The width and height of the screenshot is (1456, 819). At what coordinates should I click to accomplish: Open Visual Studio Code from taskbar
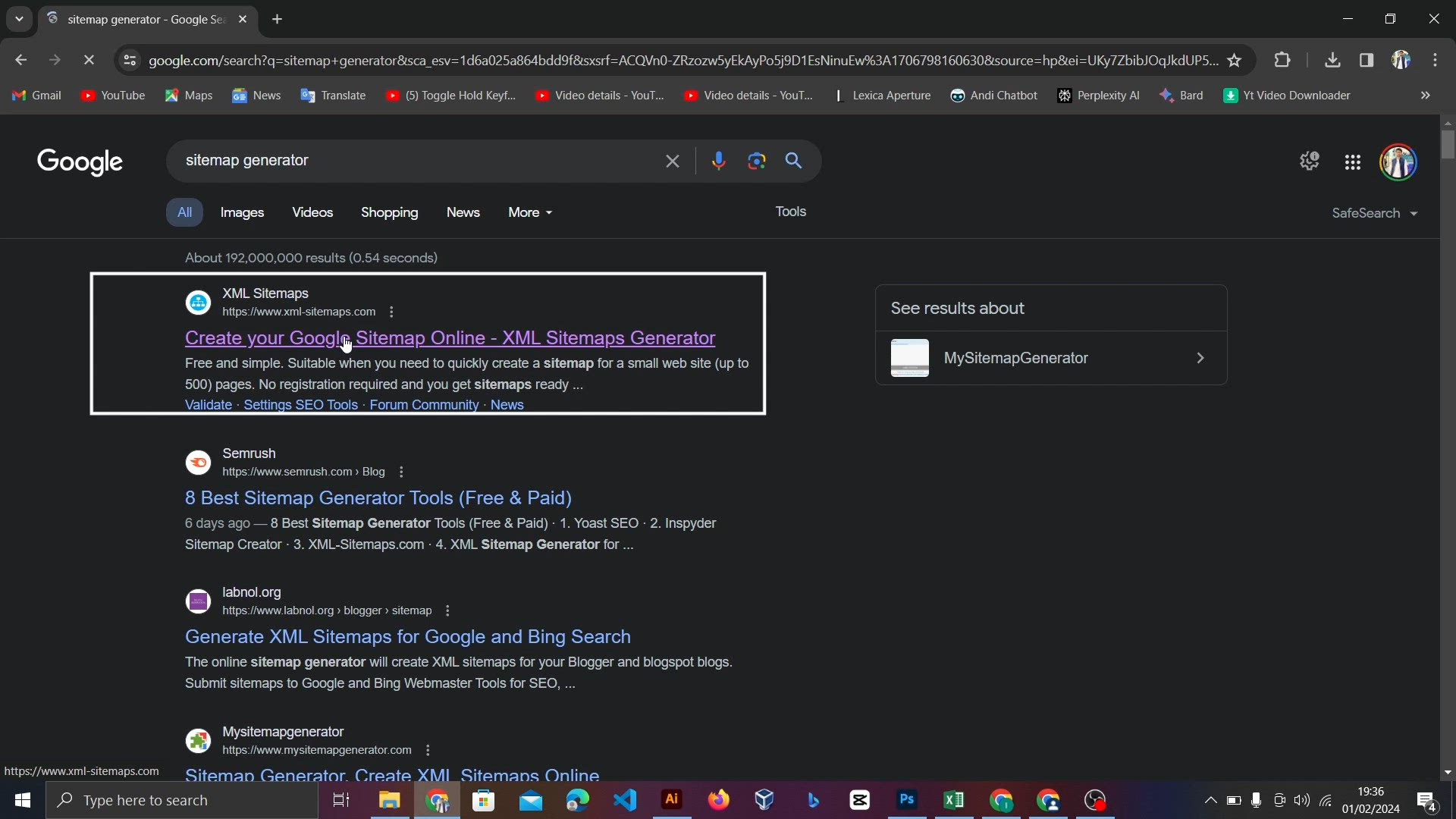point(625,800)
